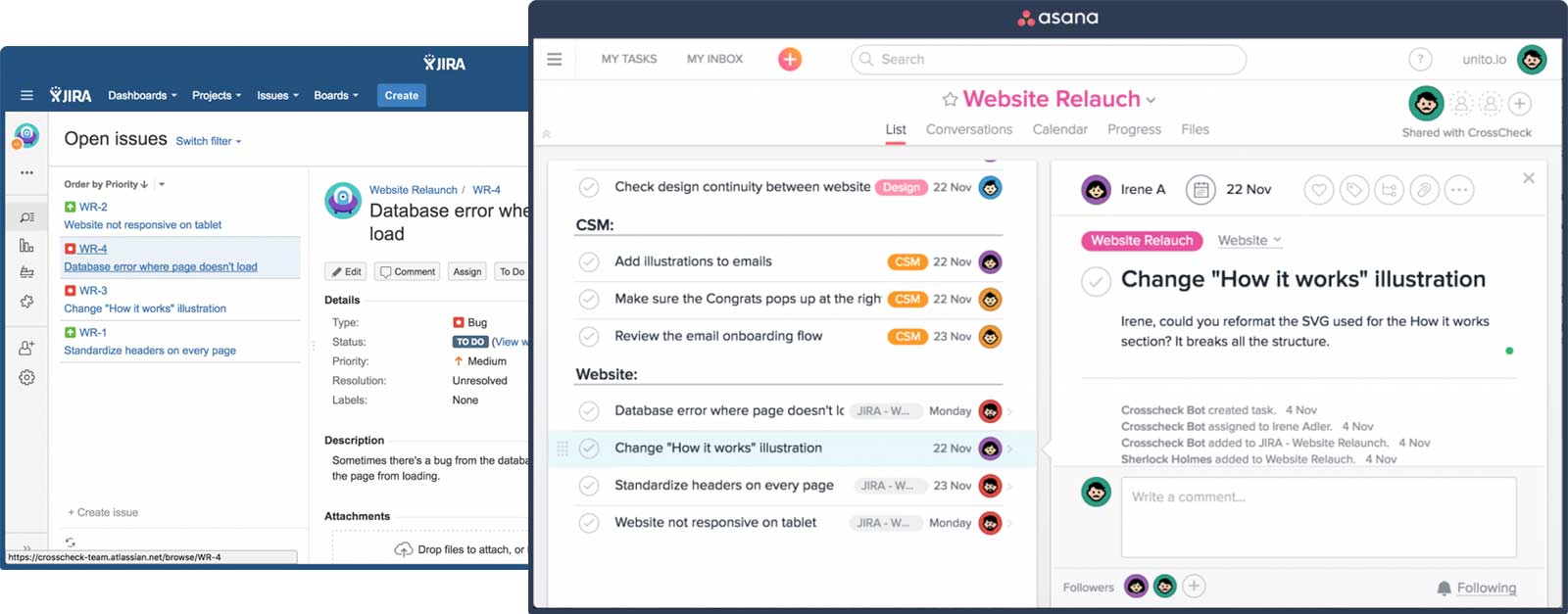Open the Switch filter dropdown
The height and width of the screenshot is (614, 1568).
point(209,141)
